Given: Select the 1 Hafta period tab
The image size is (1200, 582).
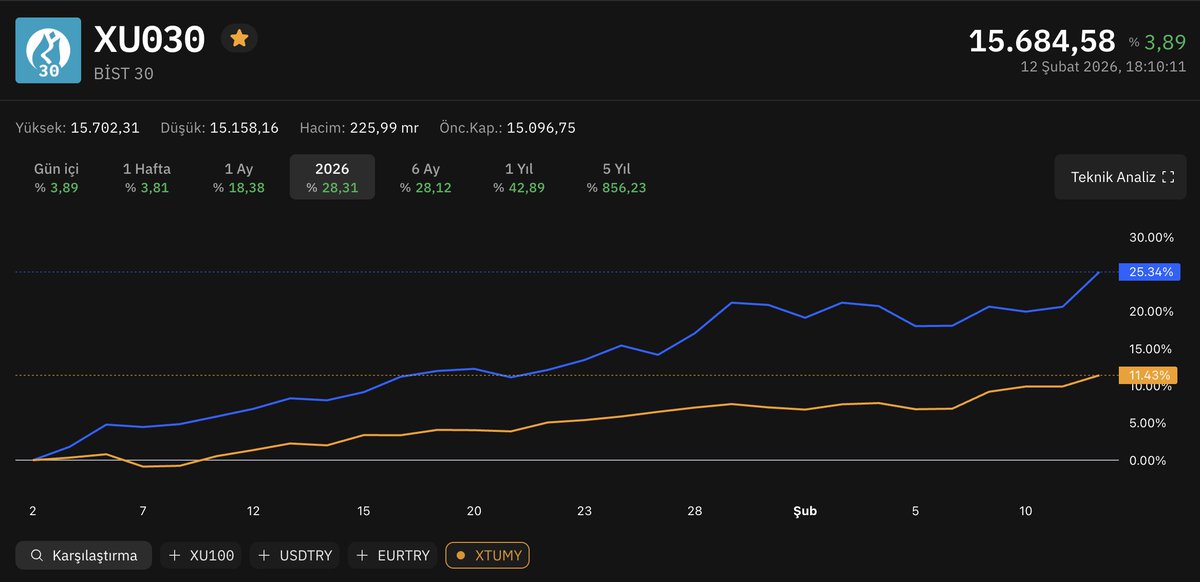Looking at the screenshot, I should 147,177.
